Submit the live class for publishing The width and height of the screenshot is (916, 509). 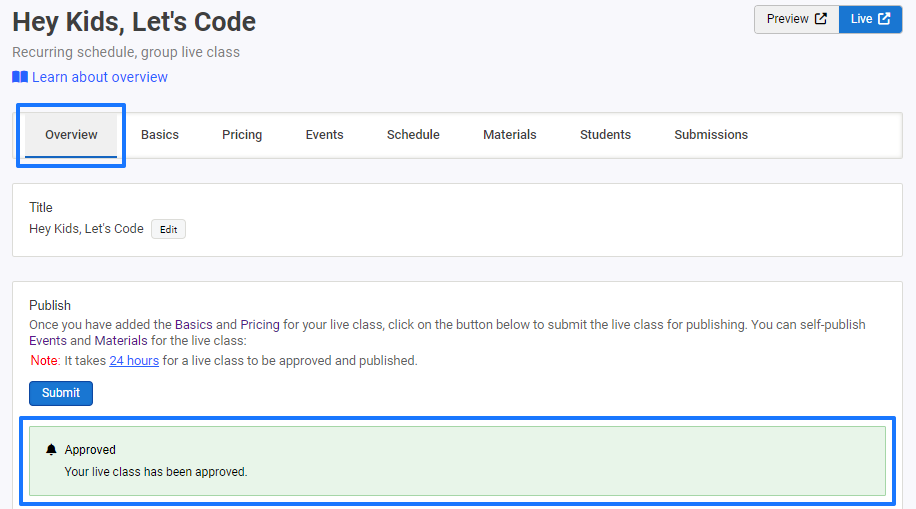click(x=61, y=393)
